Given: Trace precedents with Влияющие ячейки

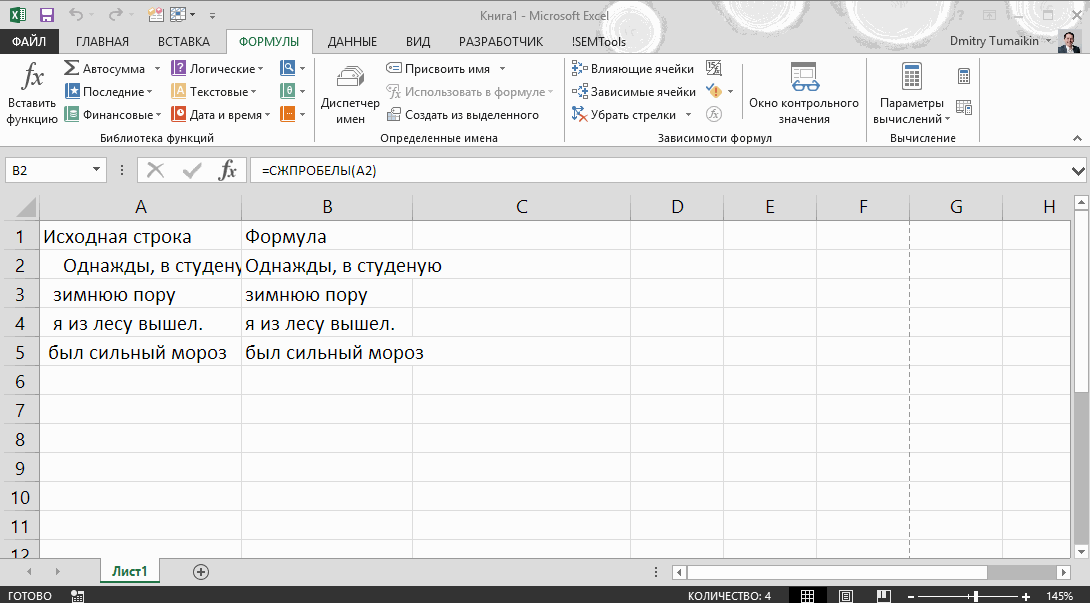Looking at the screenshot, I should point(633,68).
